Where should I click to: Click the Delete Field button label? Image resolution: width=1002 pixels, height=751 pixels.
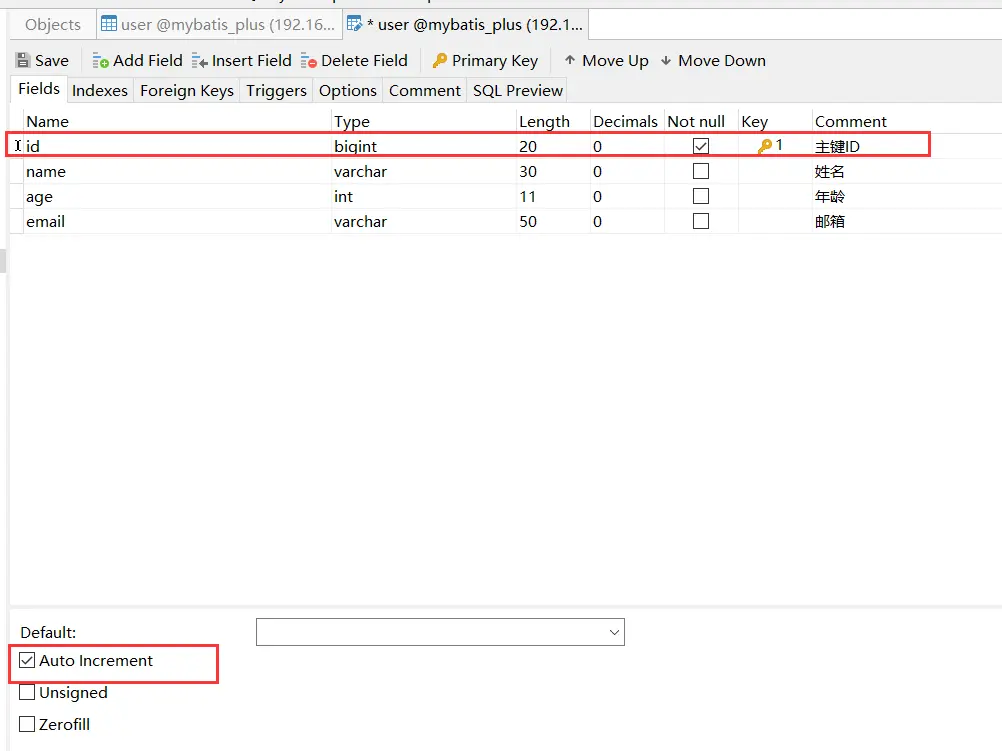click(364, 61)
